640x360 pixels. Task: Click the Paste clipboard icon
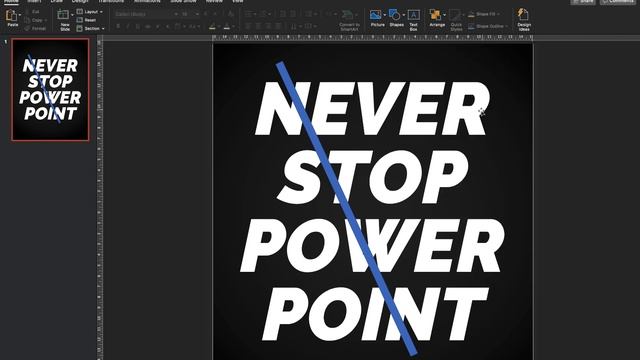[x=12, y=16]
